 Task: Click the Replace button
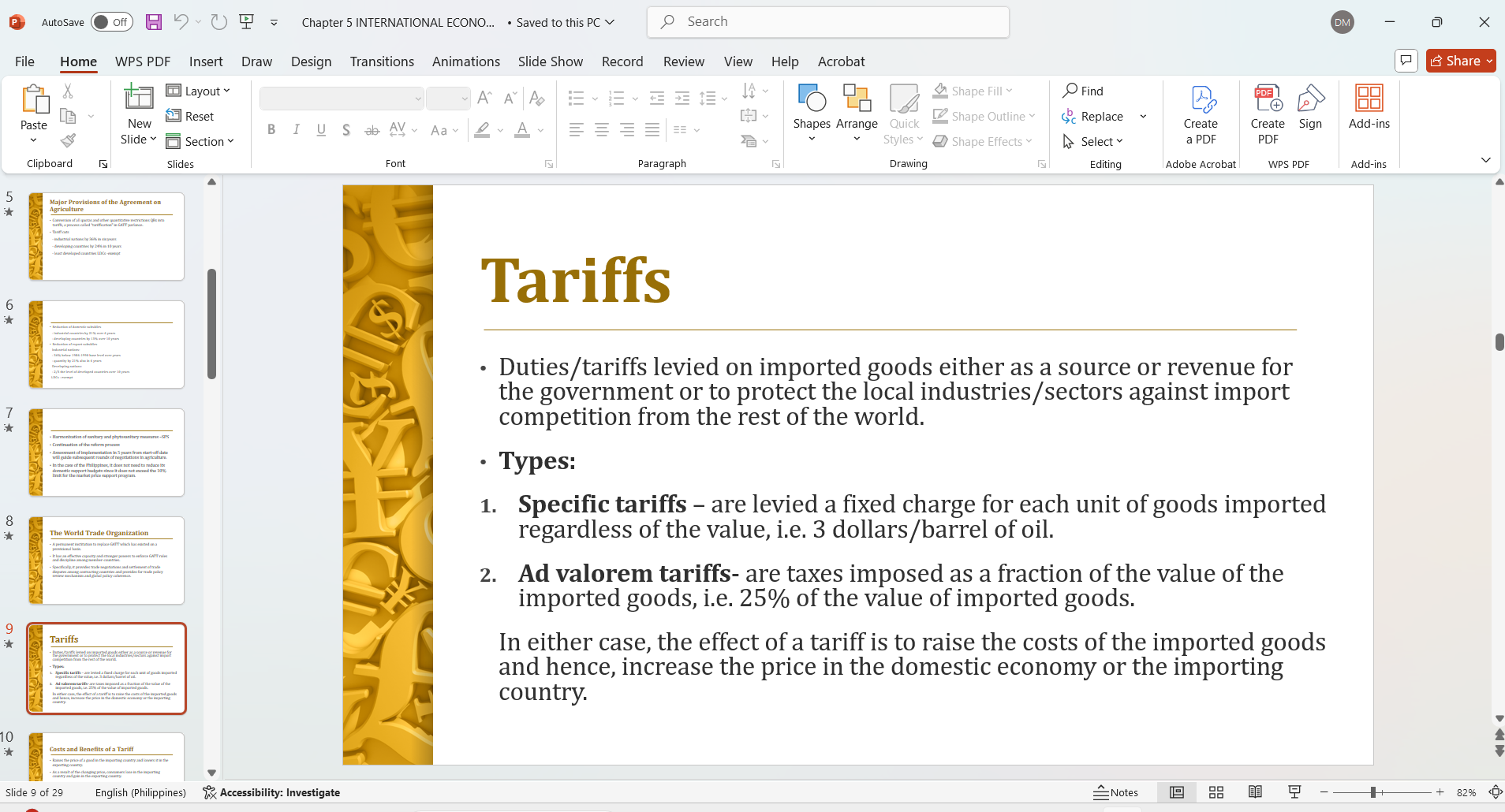point(1093,117)
